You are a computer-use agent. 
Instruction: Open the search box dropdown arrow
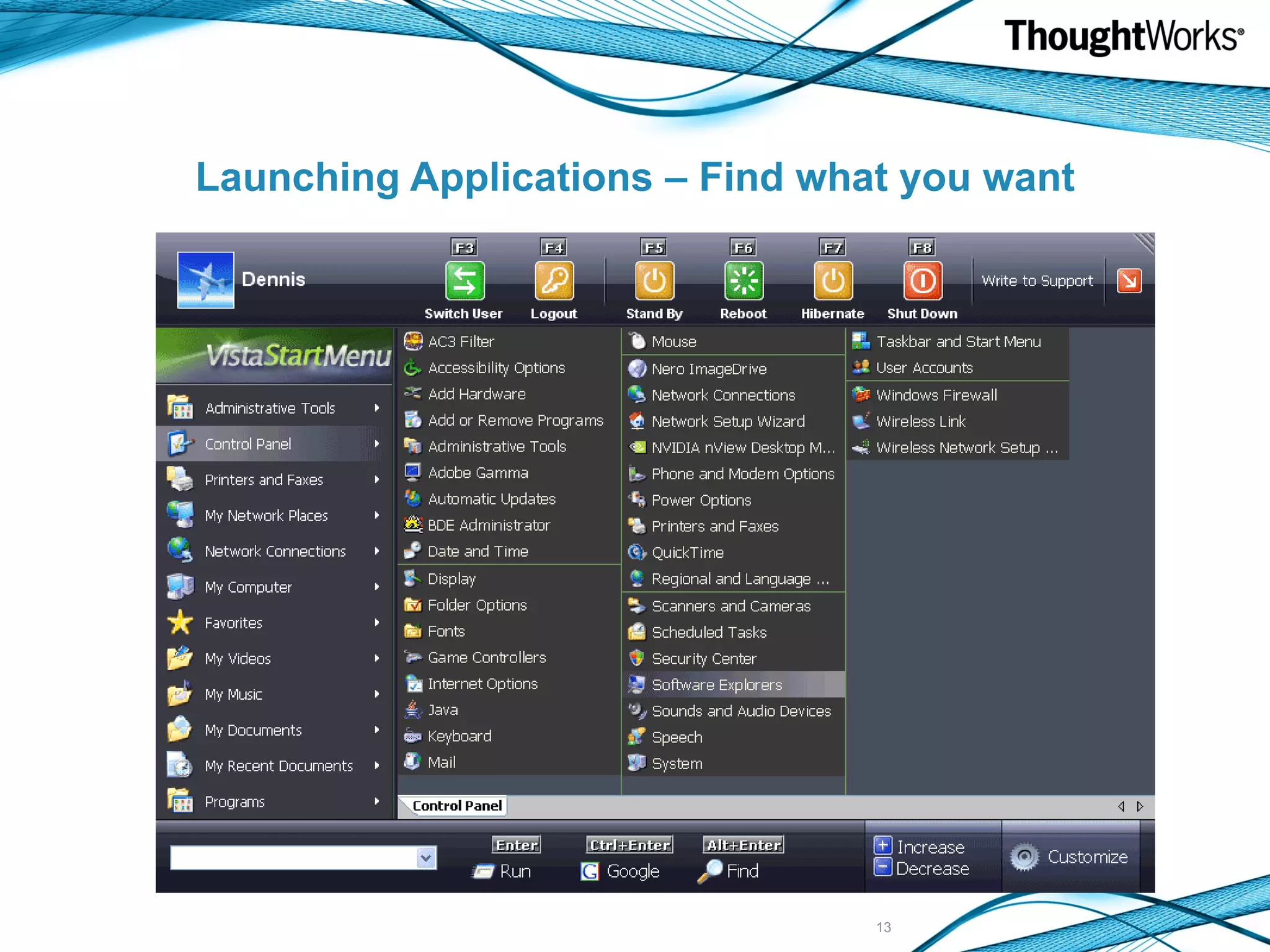point(425,858)
